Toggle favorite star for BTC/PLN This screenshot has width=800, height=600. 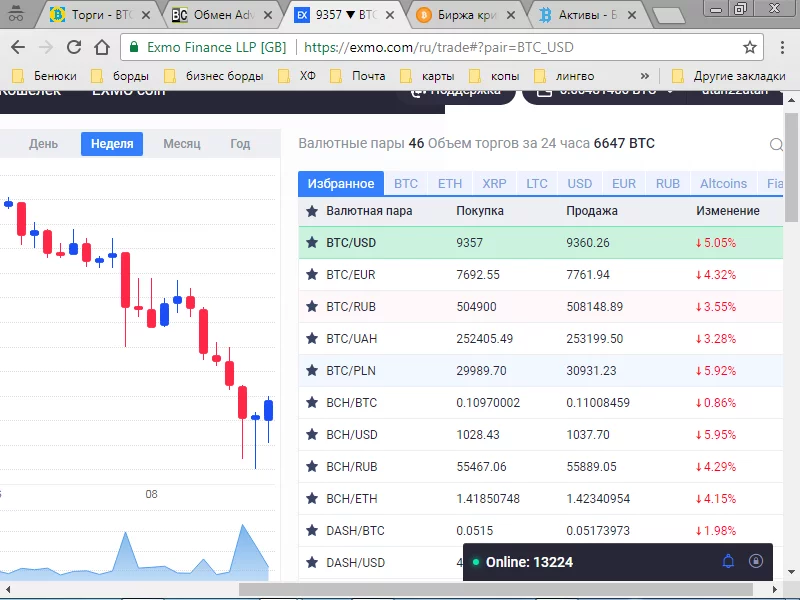tap(312, 370)
